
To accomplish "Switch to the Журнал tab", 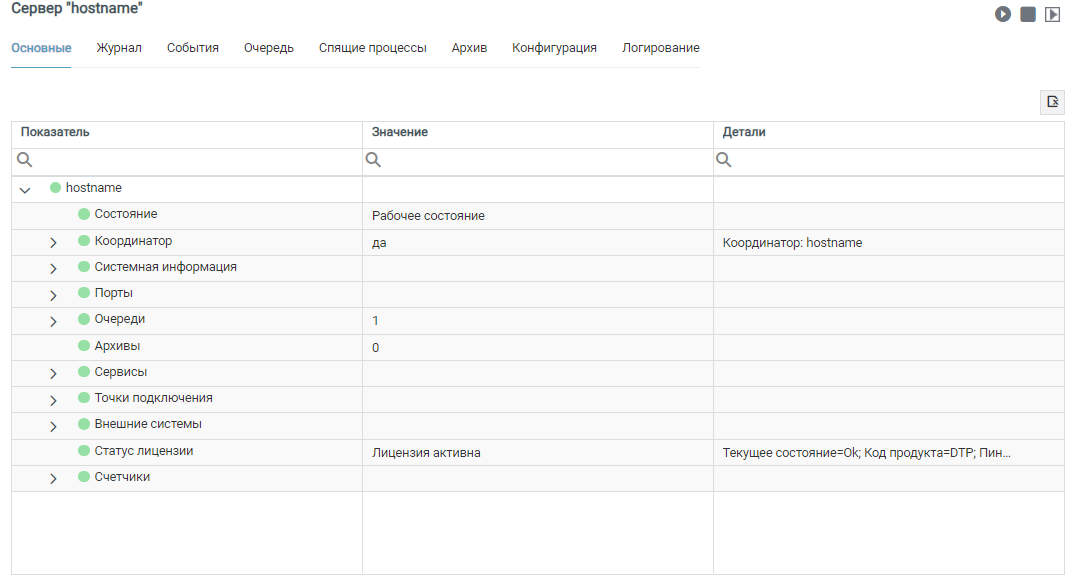I will pyautogui.click(x=119, y=47).
